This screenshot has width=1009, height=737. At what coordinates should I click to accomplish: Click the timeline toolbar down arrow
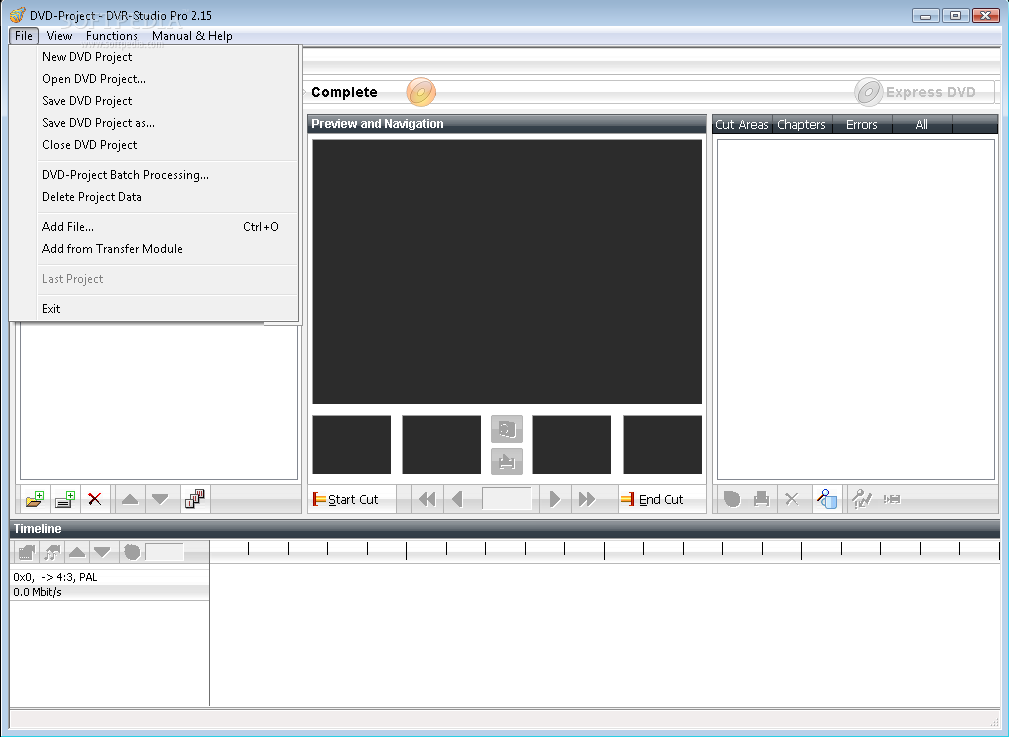click(x=102, y=552)
